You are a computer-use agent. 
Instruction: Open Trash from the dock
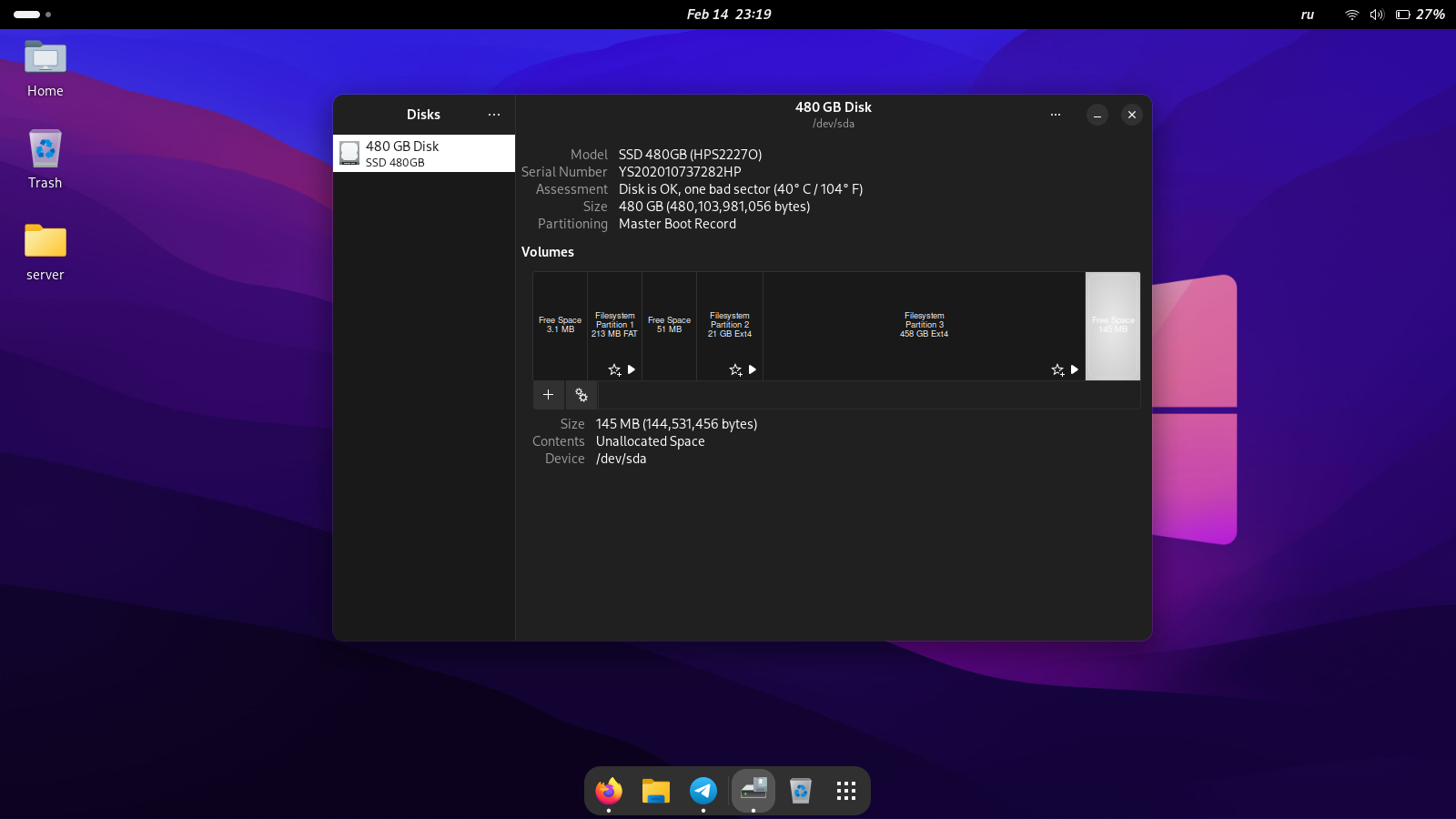click(x=800, y=791)
